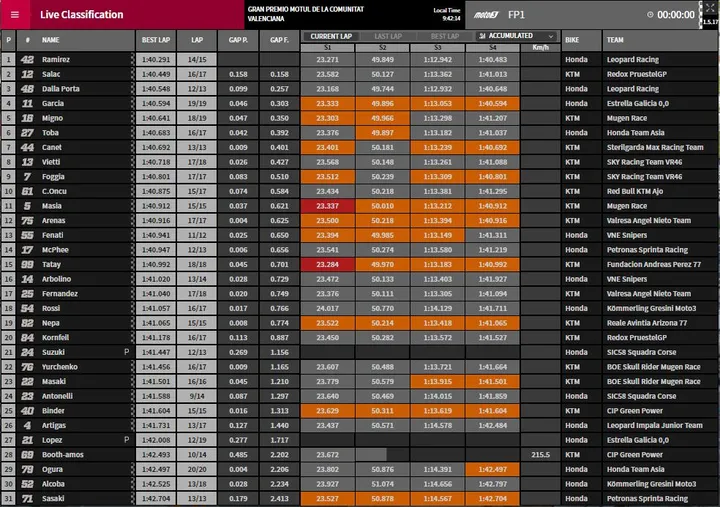Select rider Fenati's name
This screenshot has width=720, height=507.
click(x=52, y=235)
